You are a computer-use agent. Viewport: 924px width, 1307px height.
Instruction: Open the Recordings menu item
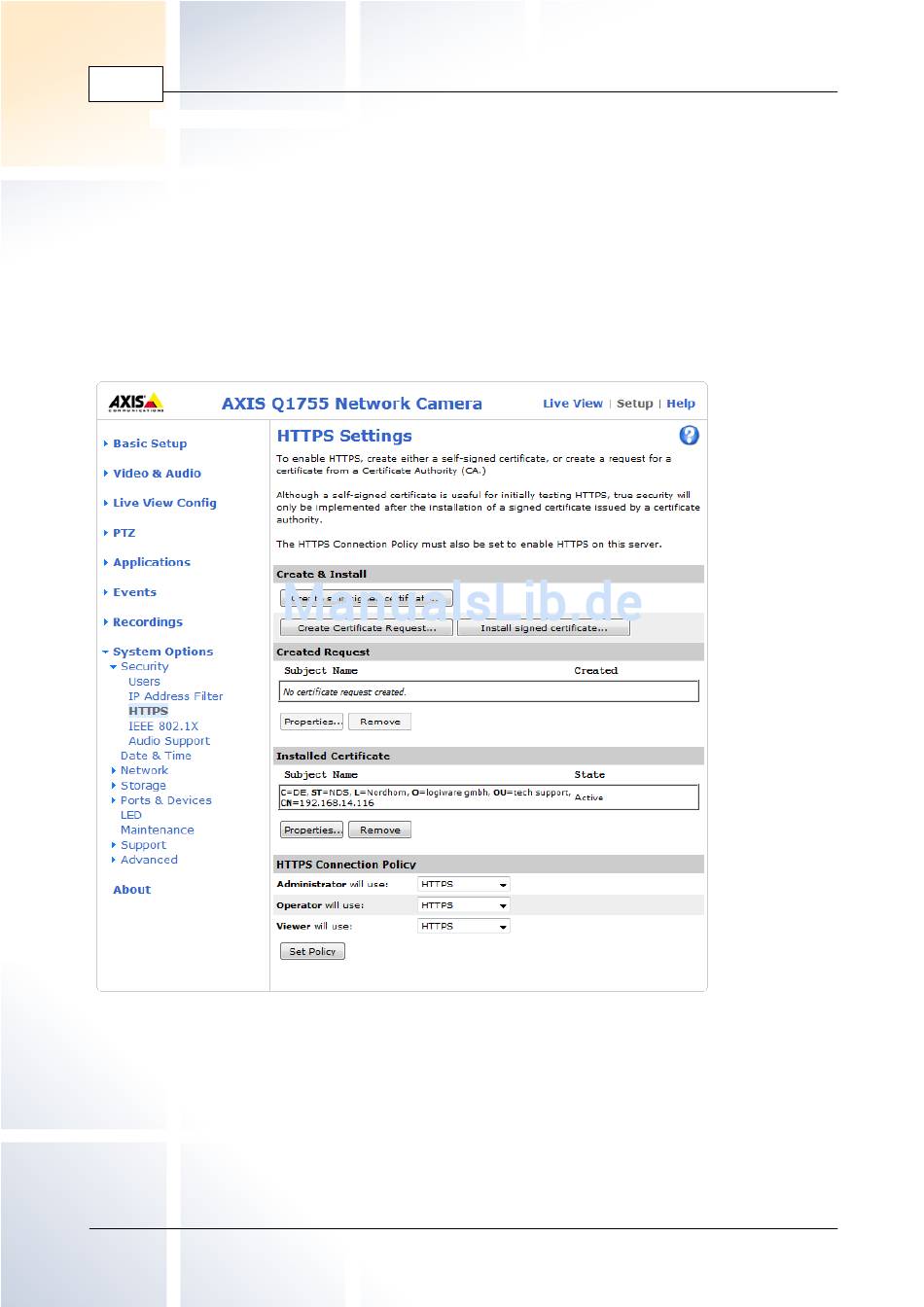(148, 622)
